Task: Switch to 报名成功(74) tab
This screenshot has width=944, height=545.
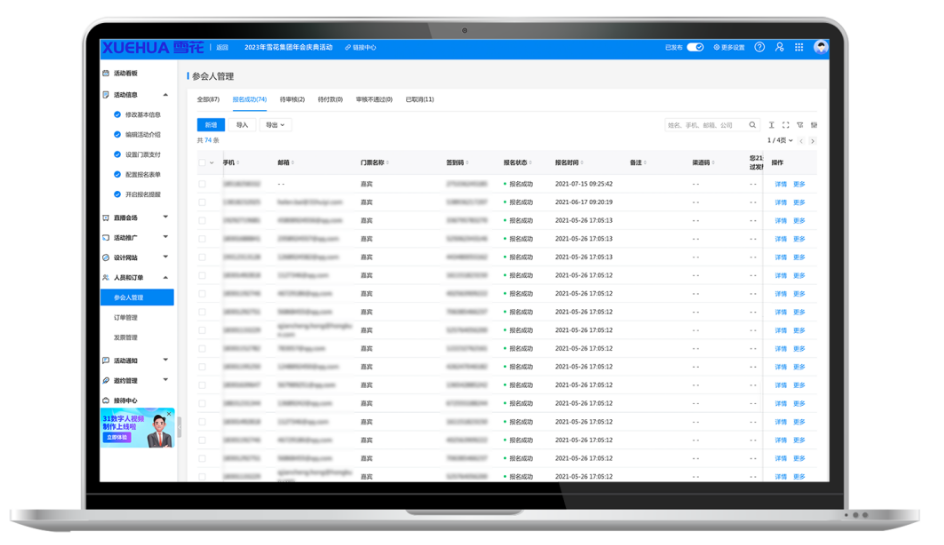Action: click(249, 100)
